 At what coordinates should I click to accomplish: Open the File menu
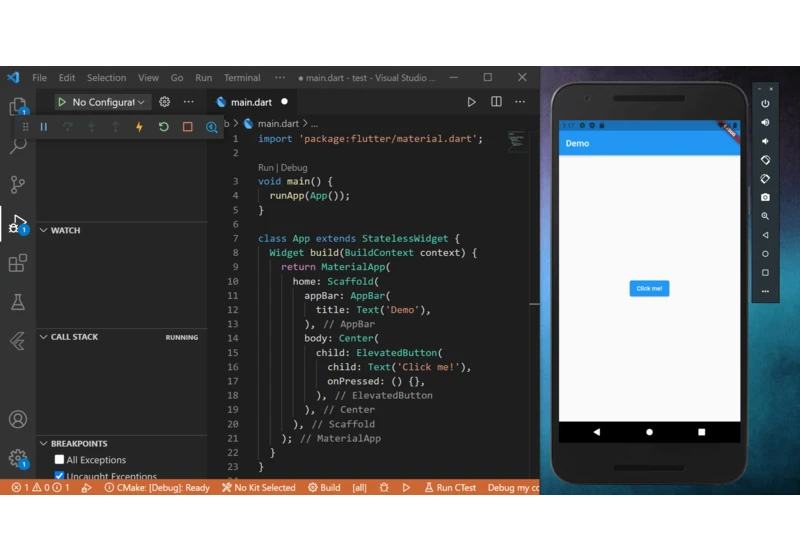pos(39,78)
